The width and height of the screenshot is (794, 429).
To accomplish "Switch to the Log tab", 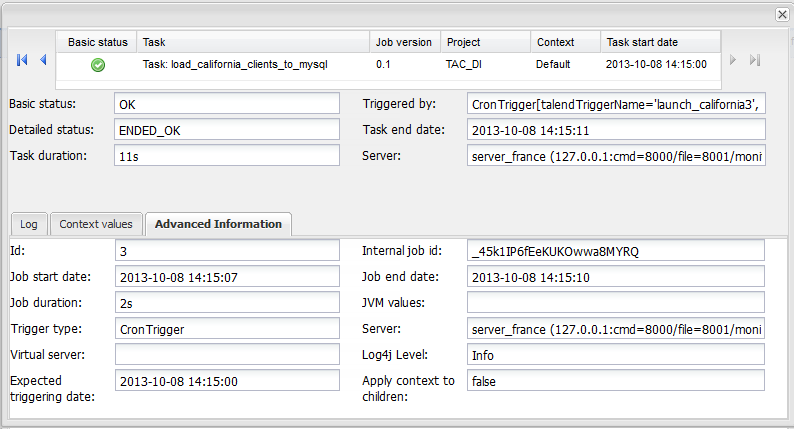I will tap(29, 224).
